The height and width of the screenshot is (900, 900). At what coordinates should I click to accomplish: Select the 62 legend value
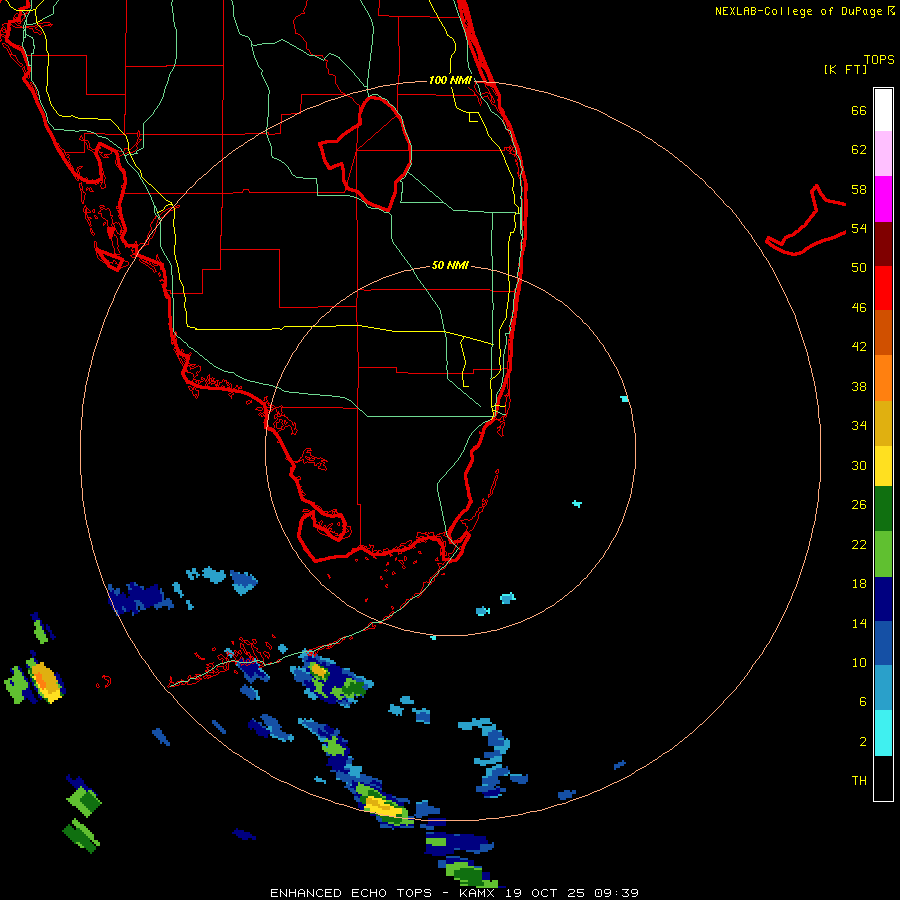[x=859, y=150]
